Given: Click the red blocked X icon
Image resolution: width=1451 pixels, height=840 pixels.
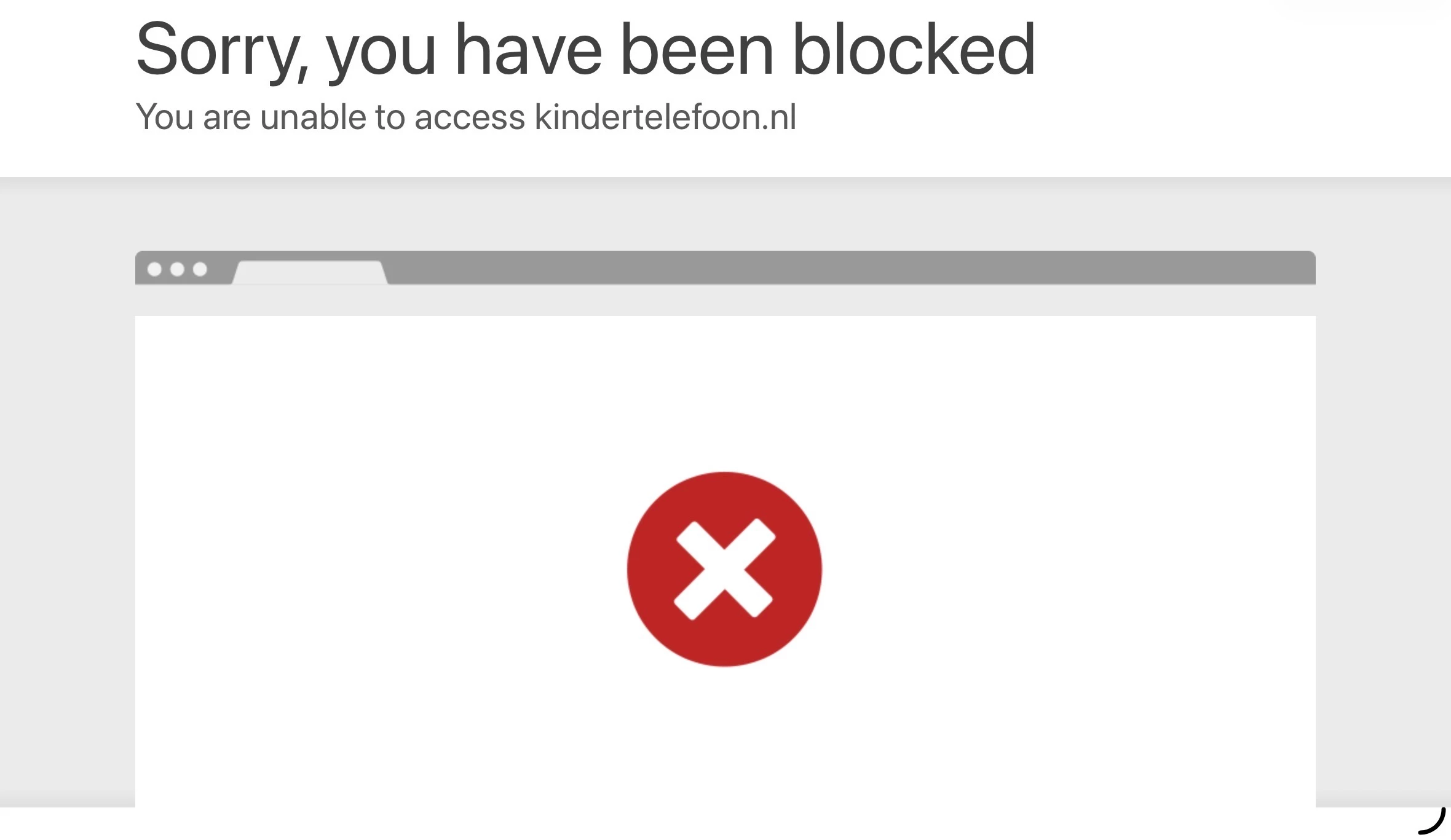Looking at the screenshot, I should click(724, 569).
